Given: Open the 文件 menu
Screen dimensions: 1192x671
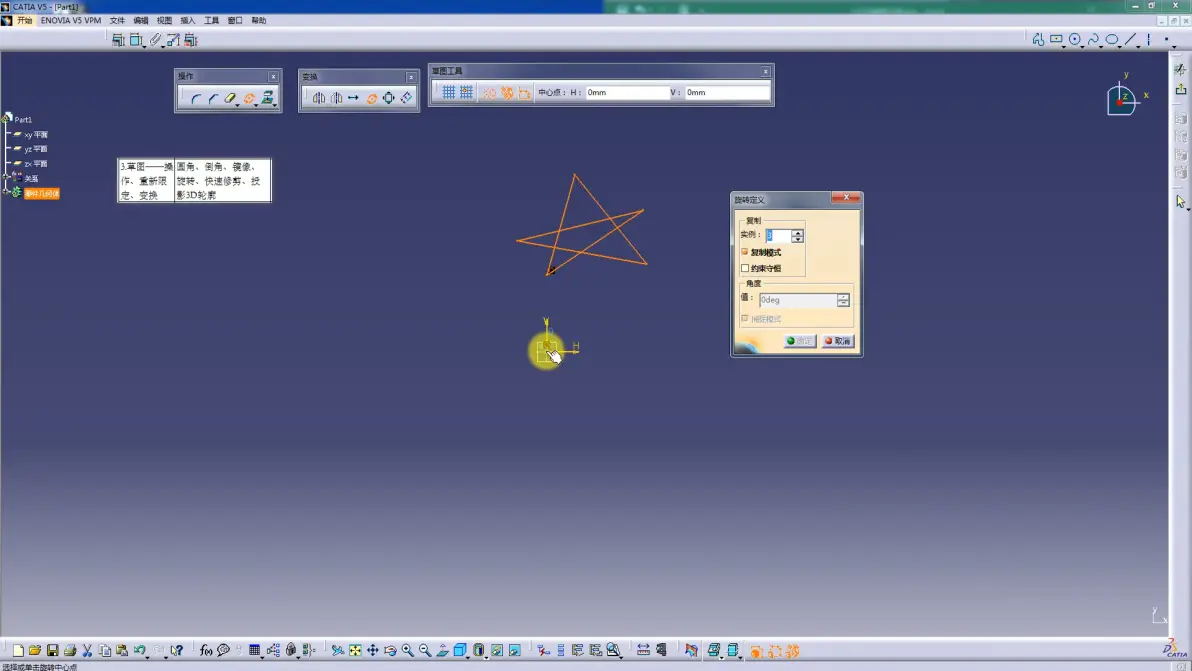Looking at the screenshot, I should (x=117, y=21).
